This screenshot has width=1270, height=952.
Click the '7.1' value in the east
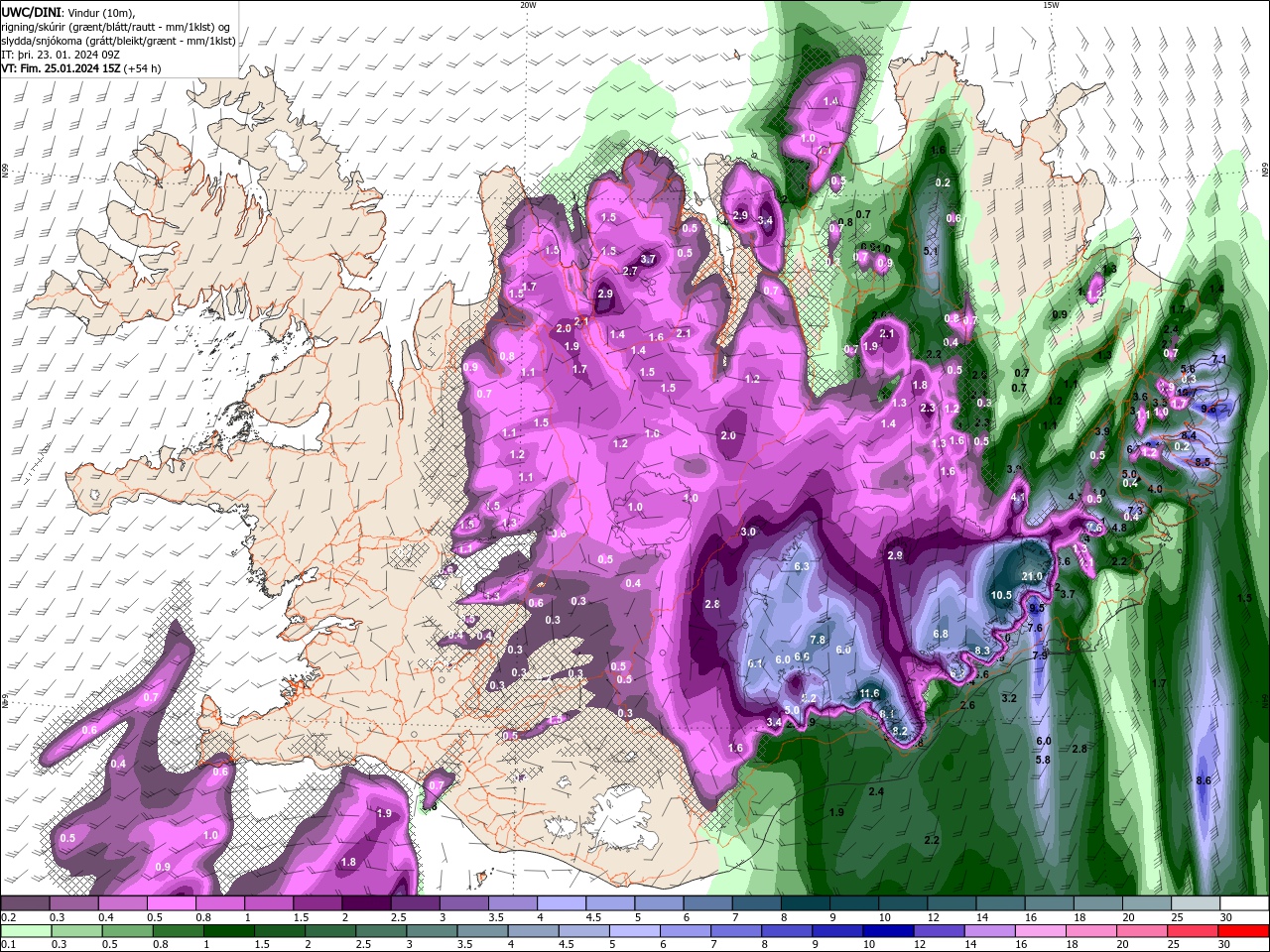[x=1220, y=359]
